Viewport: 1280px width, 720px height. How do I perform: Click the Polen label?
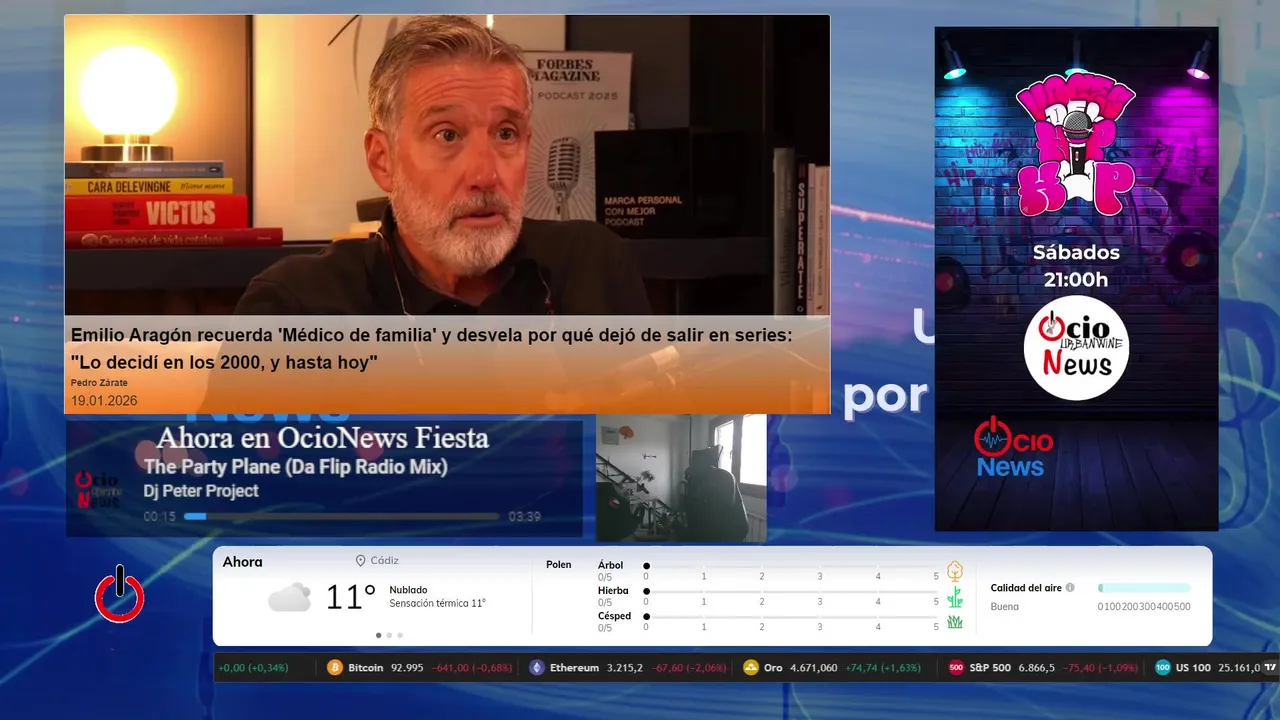point(558,565)
